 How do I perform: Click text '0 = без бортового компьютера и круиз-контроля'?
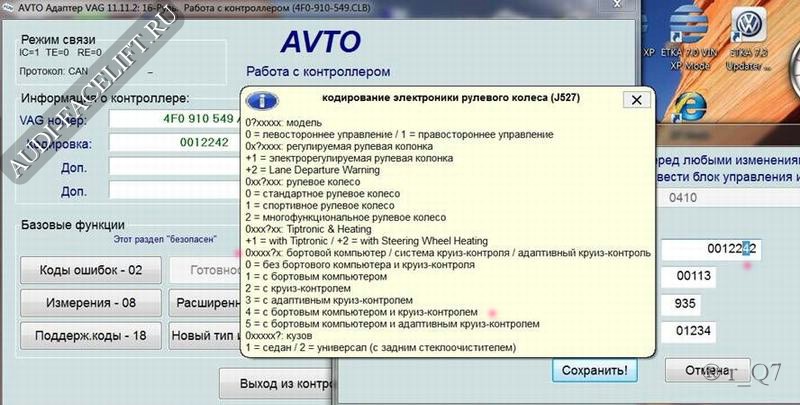(x=360, y=265)
